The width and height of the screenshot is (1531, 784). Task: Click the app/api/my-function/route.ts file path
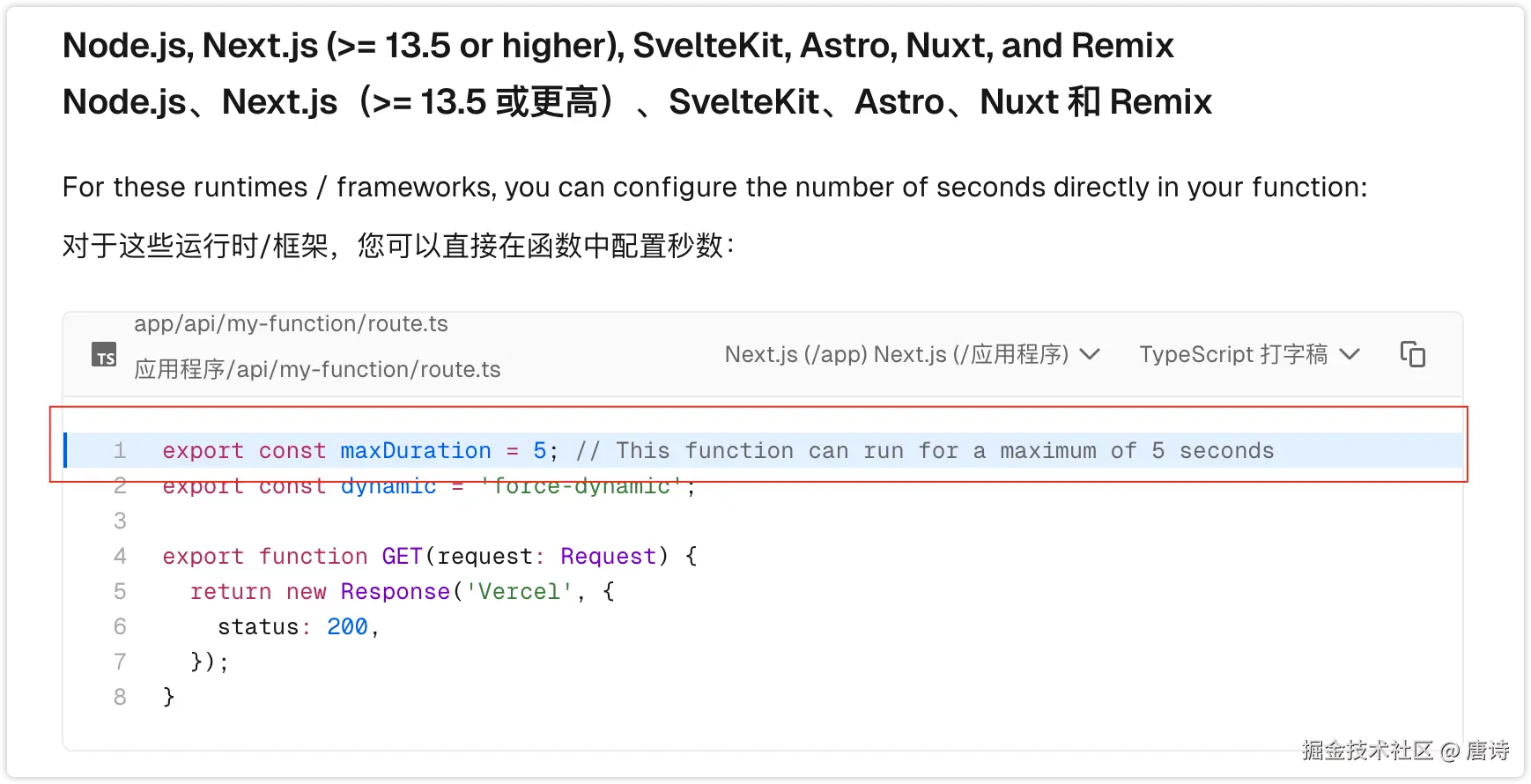(291, 324)
